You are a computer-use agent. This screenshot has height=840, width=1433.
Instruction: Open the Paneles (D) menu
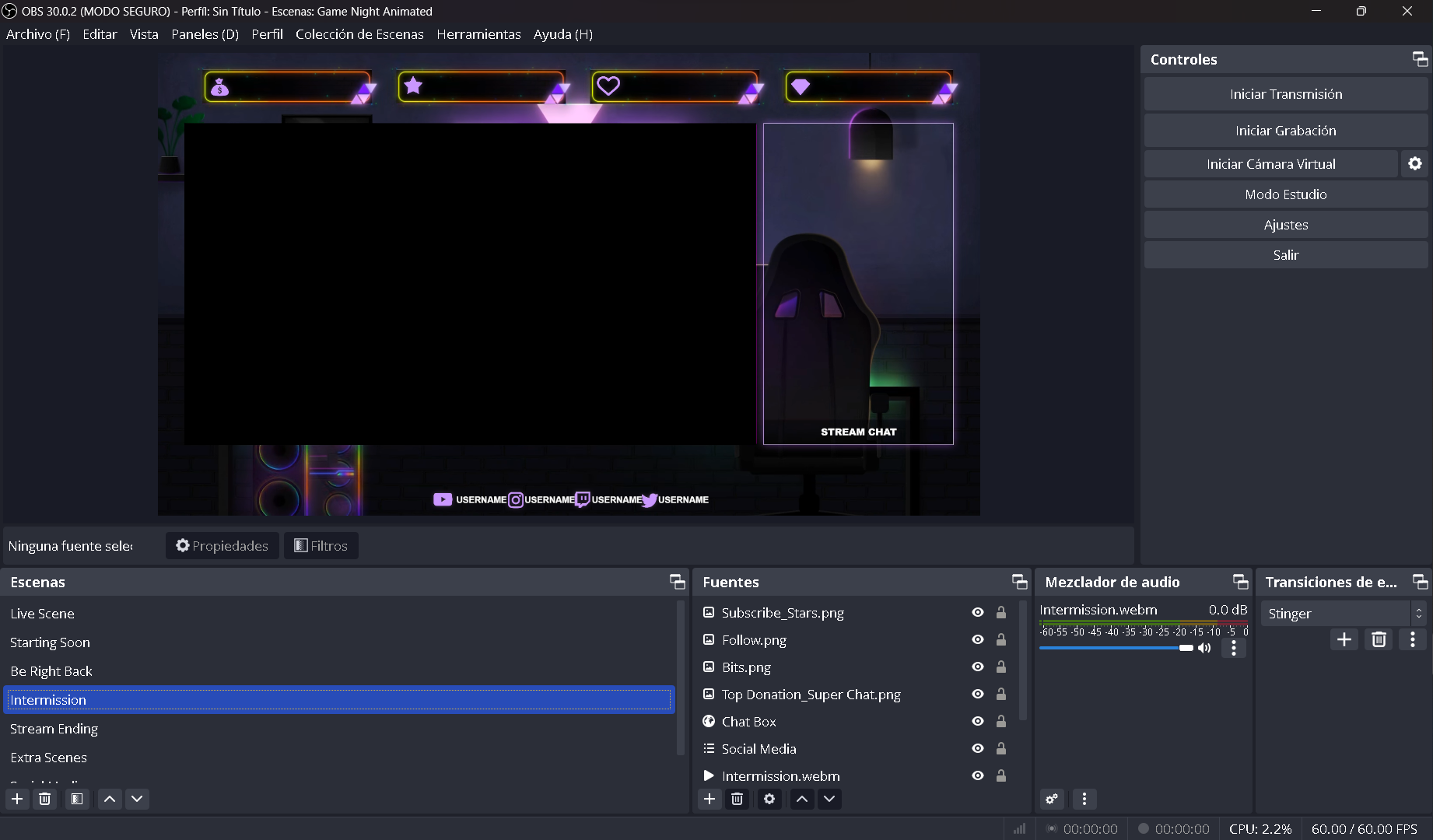point(205,34)
